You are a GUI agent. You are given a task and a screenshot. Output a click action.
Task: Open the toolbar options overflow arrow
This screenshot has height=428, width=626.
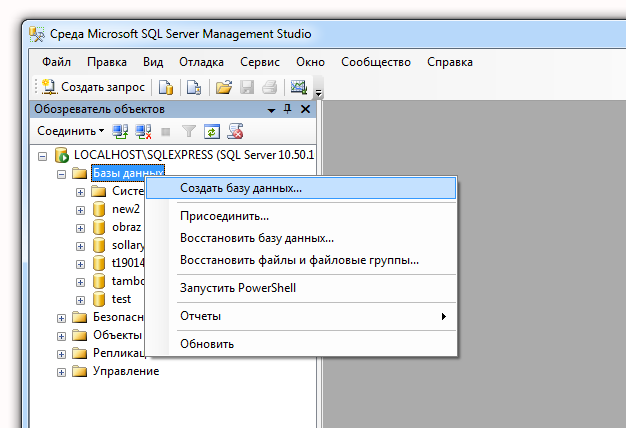point(318,93)
